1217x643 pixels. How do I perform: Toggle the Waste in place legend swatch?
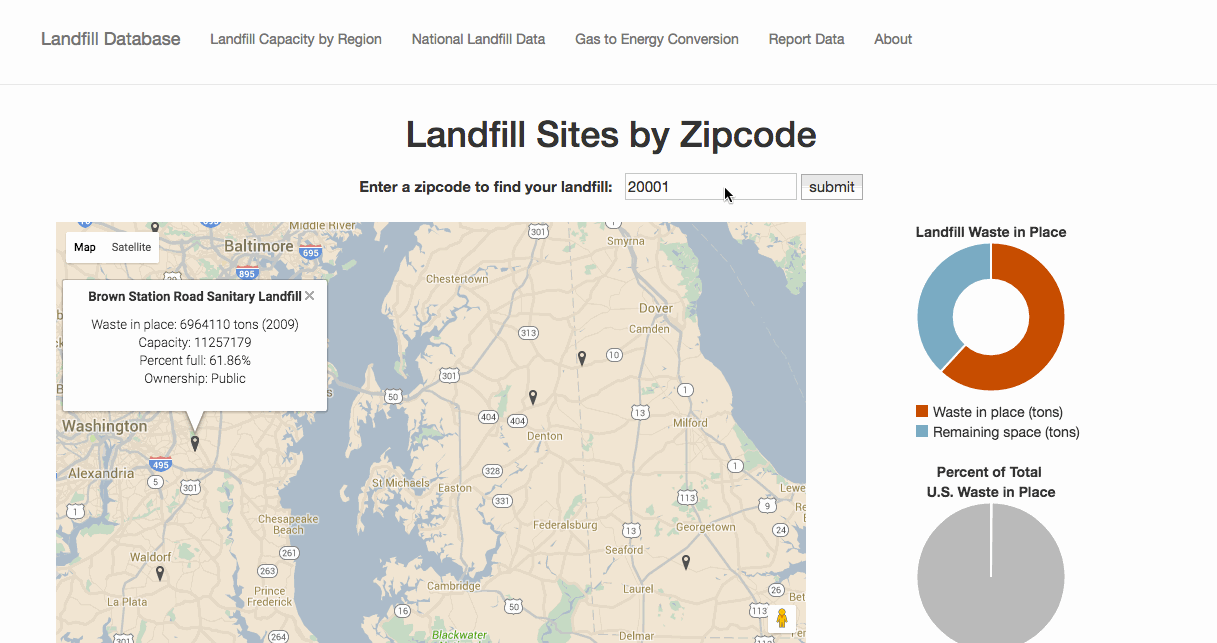(x=922, y=412)
